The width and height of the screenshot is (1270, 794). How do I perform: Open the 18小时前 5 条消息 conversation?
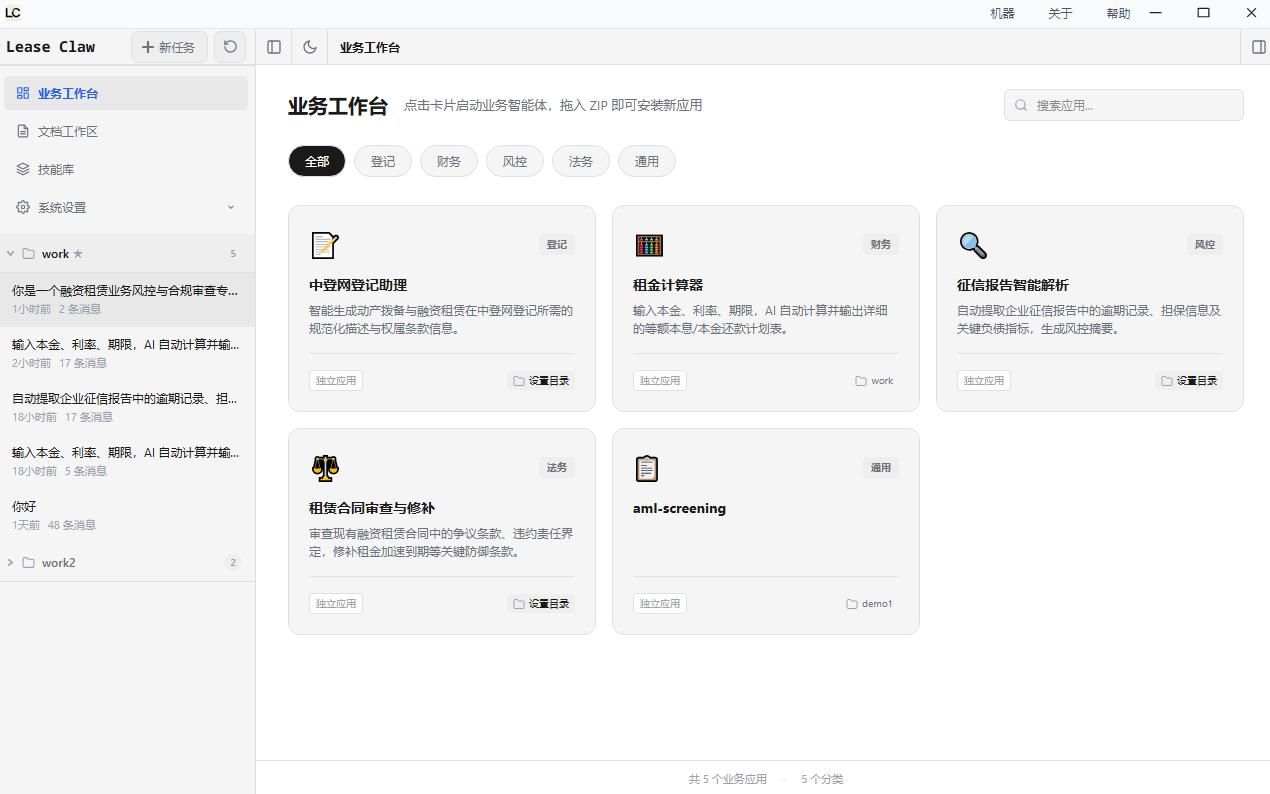tap(127, 461)
